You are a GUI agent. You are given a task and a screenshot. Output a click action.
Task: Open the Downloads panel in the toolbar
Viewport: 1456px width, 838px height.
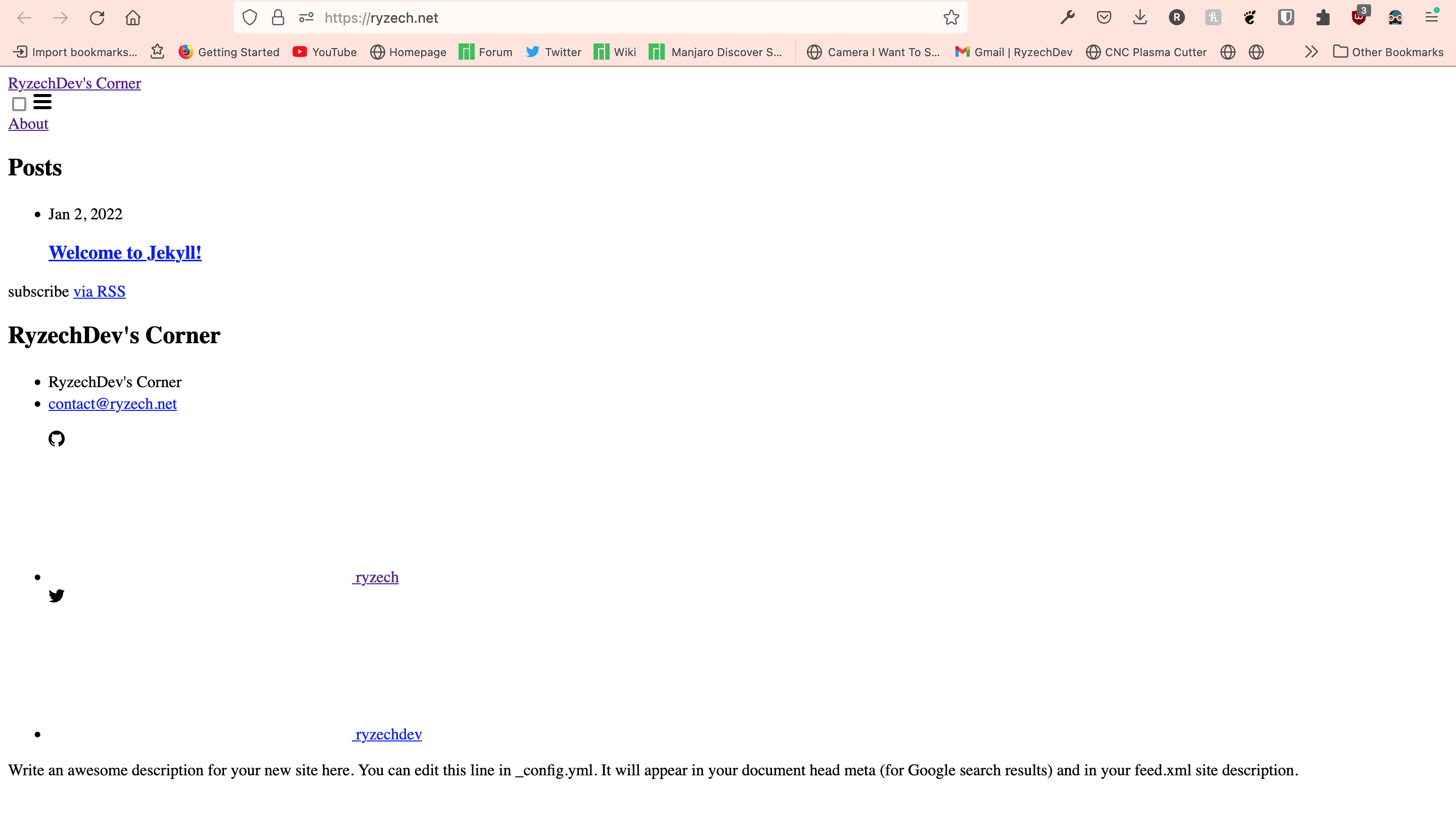click(x=1140, y=17)
